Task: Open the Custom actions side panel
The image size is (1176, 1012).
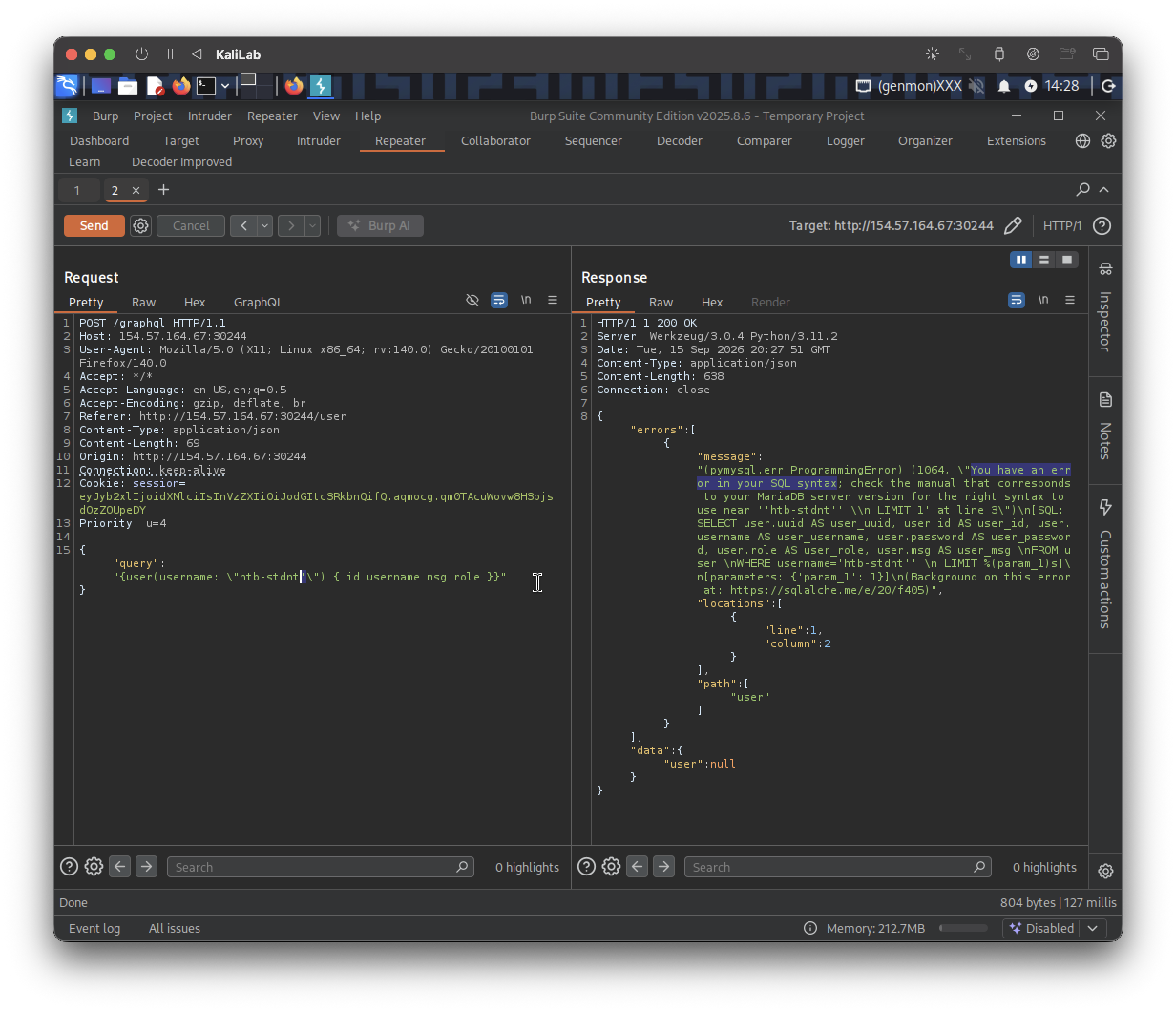Action: [1105, 565]
